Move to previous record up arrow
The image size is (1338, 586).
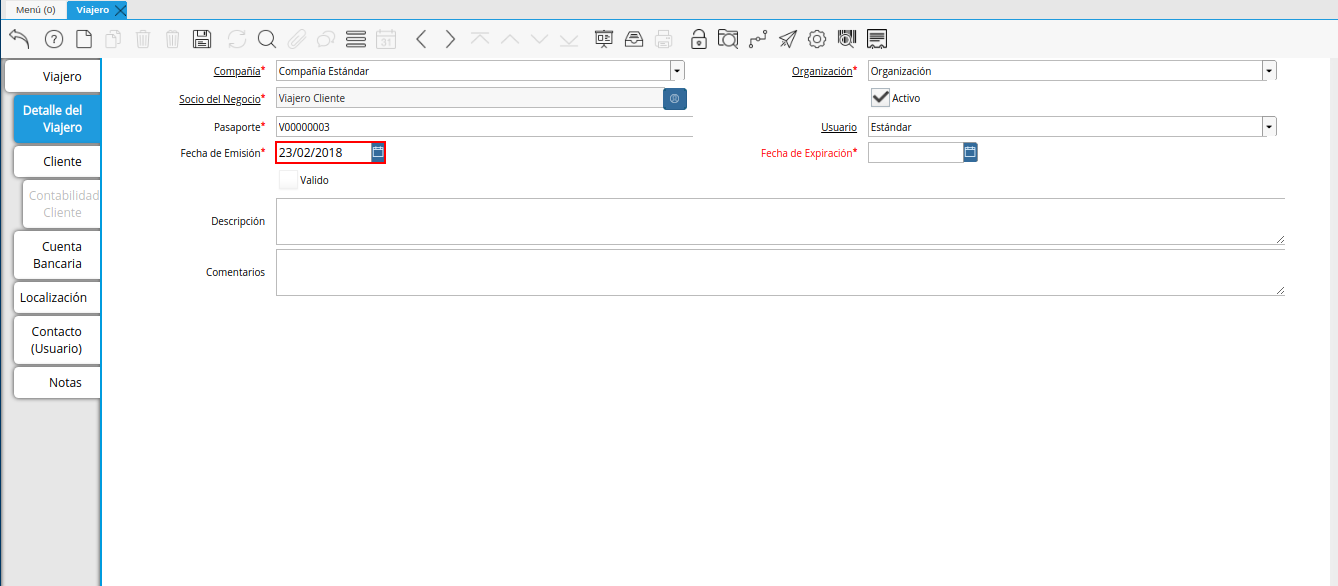tap(510, 39)
